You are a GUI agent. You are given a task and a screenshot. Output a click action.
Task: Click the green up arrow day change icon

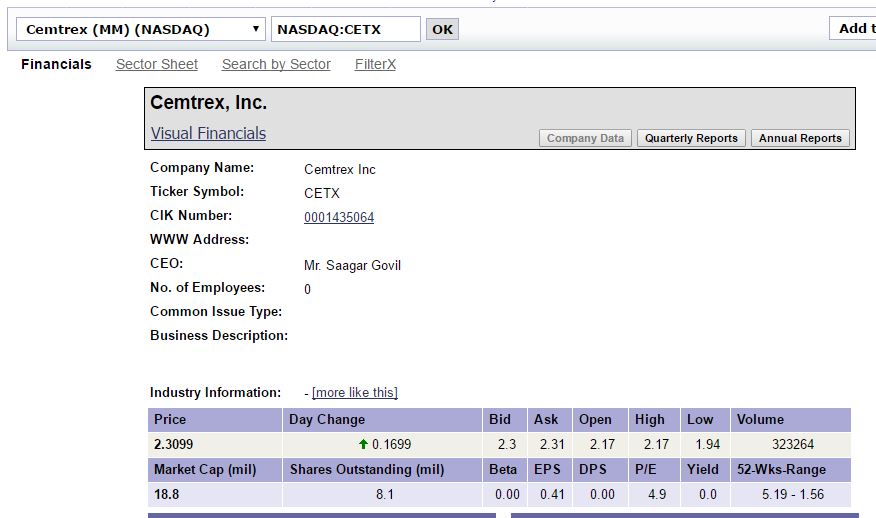(363, 444)
